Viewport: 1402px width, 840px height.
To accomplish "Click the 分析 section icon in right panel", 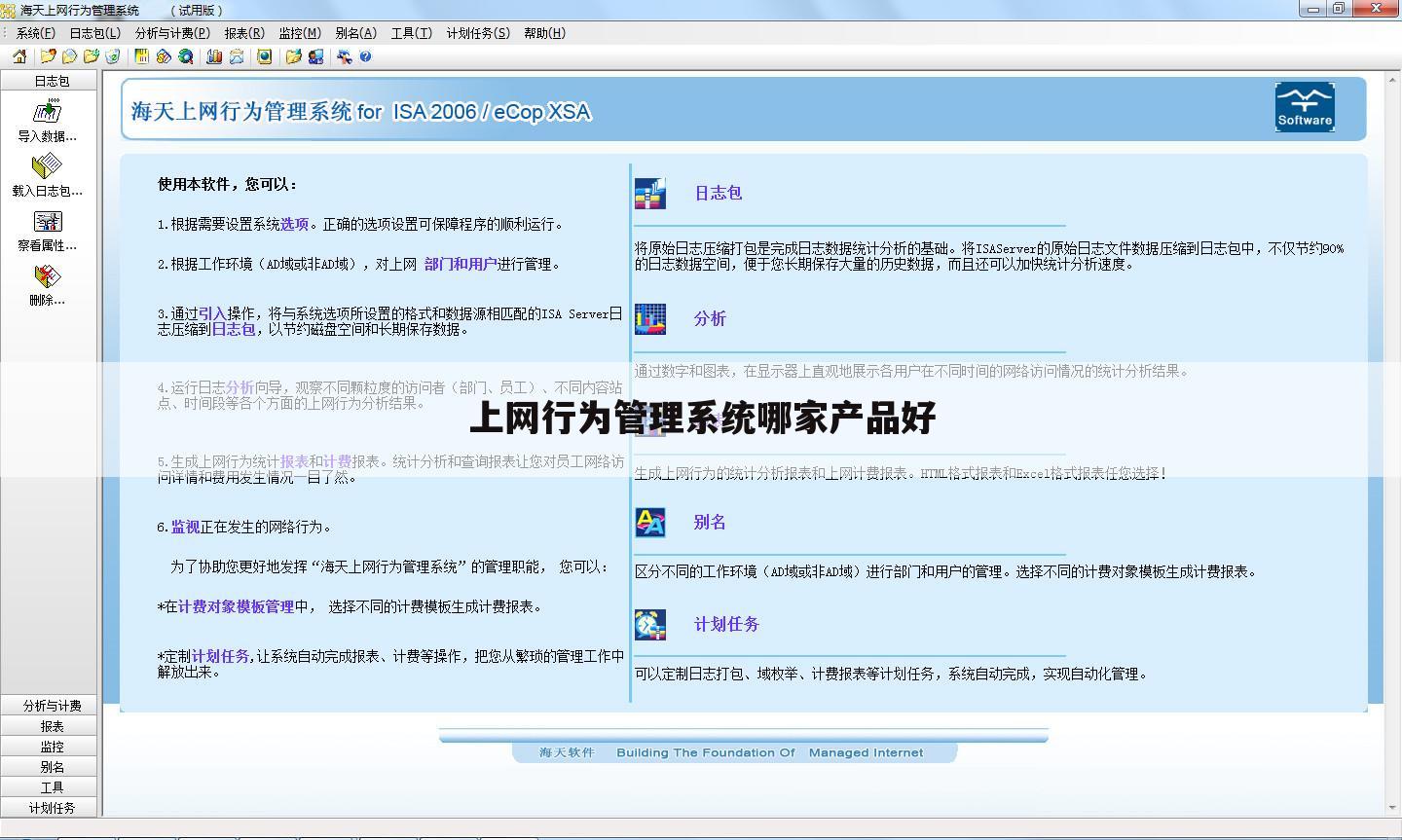I will [x=650, y=318].
